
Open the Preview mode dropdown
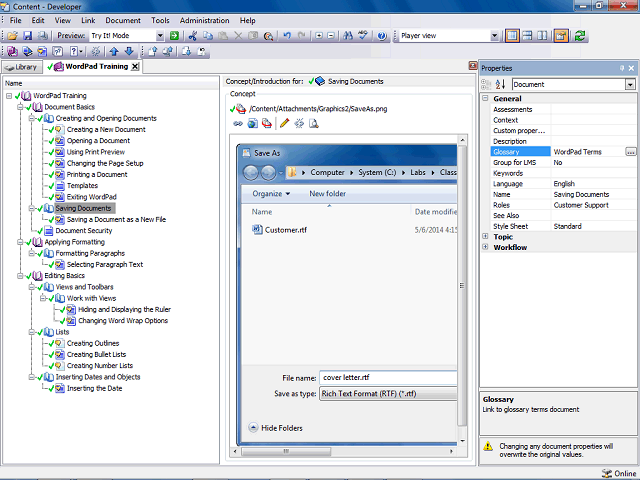coord(160,36)
